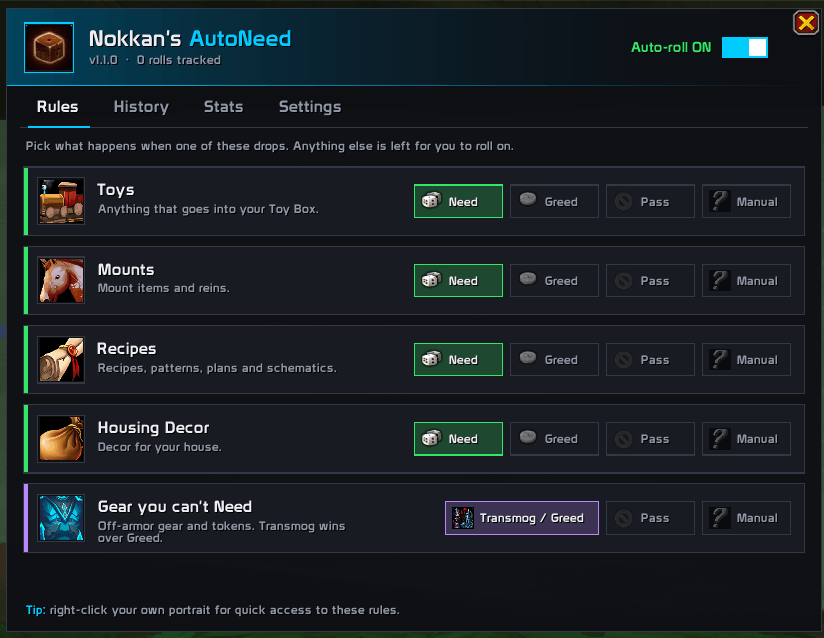Screen dimensions: 824x638
Task: Set Recipes rule to Manual
Action: tap(746, 359)
